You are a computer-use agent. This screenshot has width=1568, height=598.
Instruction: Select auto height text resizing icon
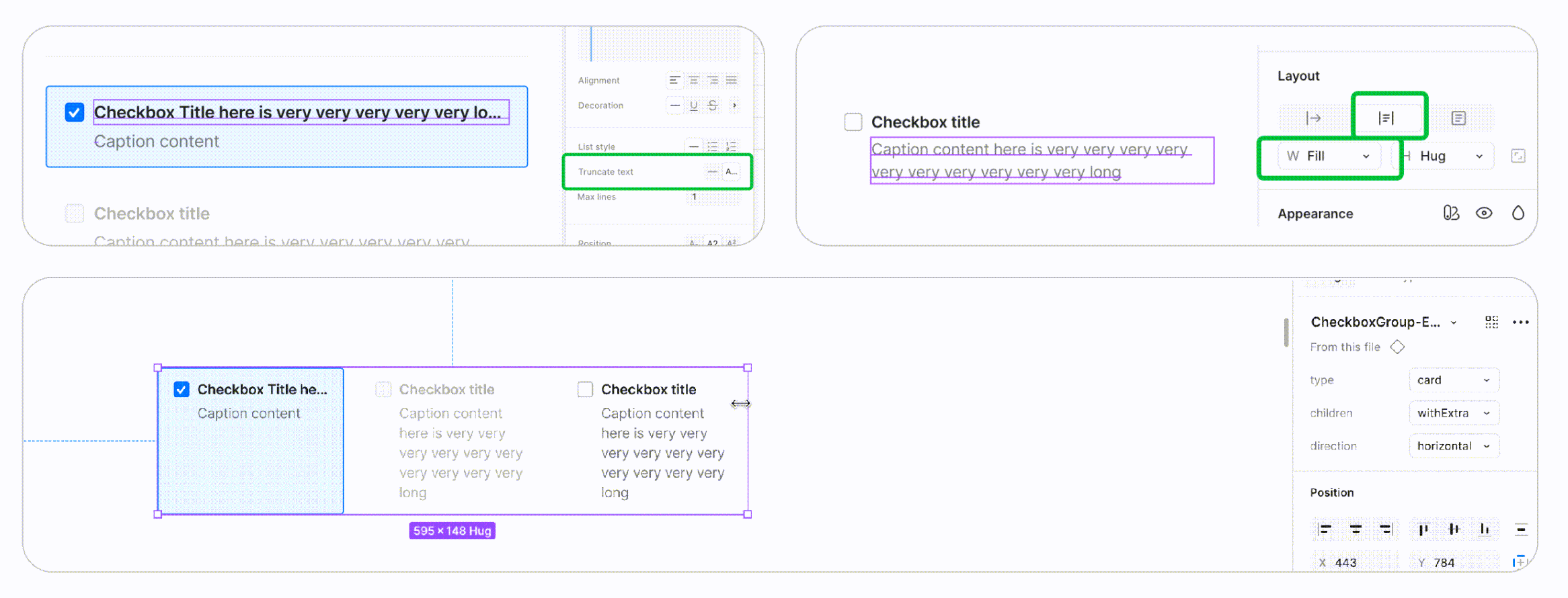[x=1387, y=118]
